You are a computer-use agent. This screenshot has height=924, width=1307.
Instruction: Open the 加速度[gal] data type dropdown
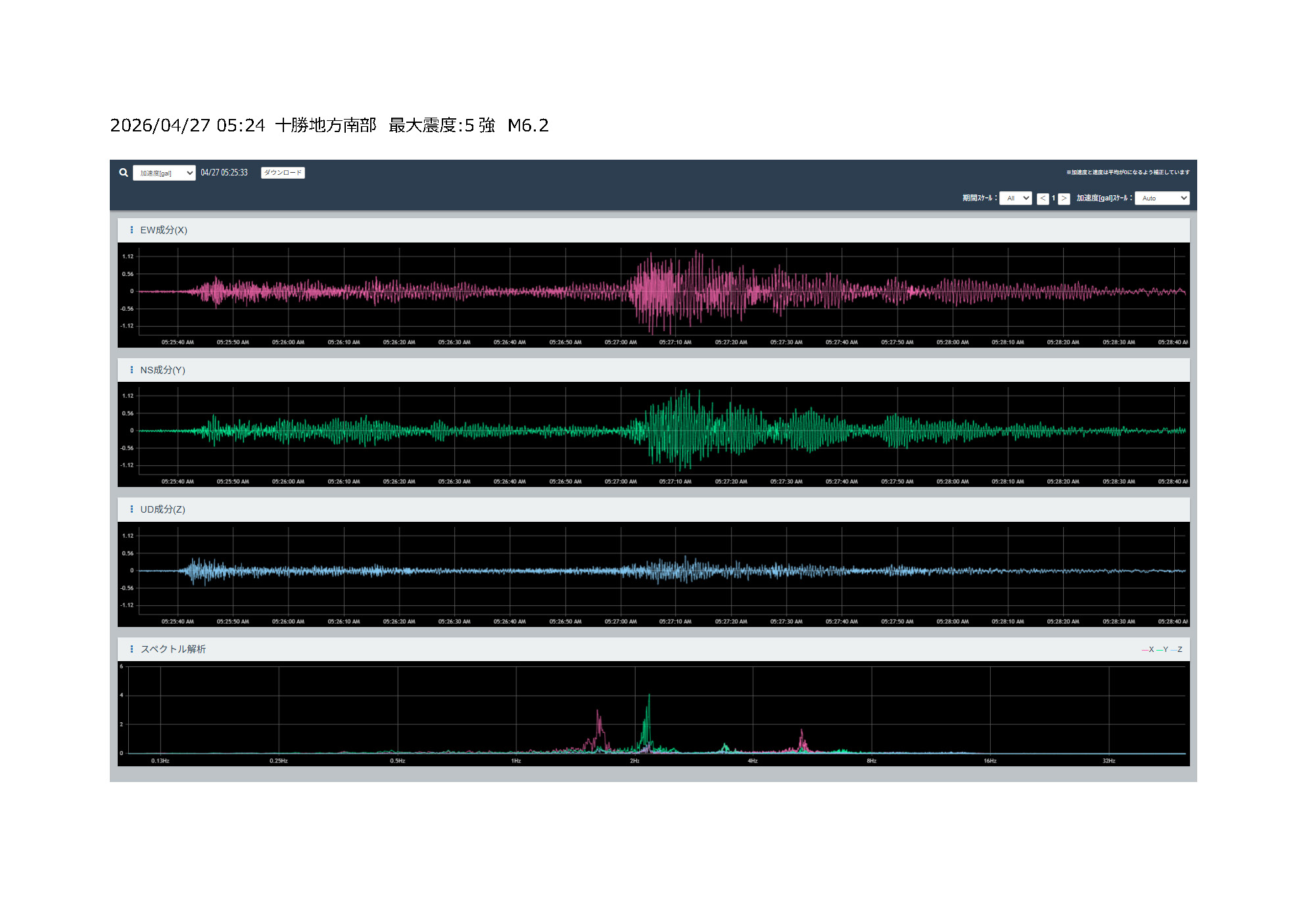164,173
